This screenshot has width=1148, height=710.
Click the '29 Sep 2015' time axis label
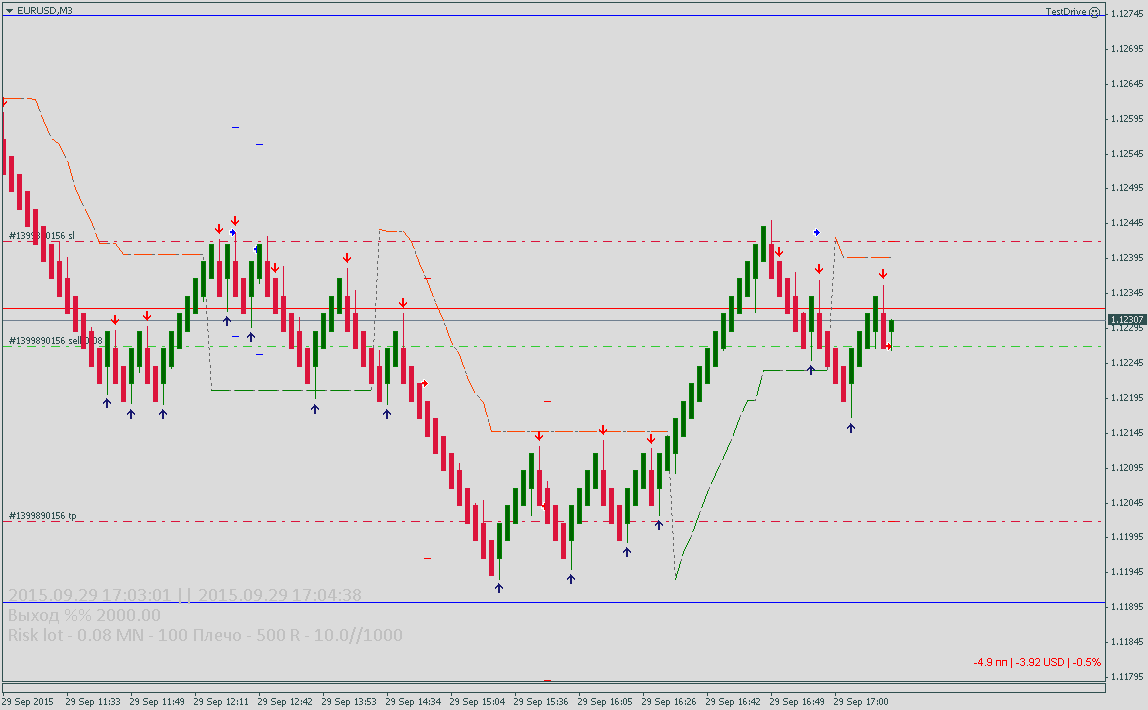28,702
